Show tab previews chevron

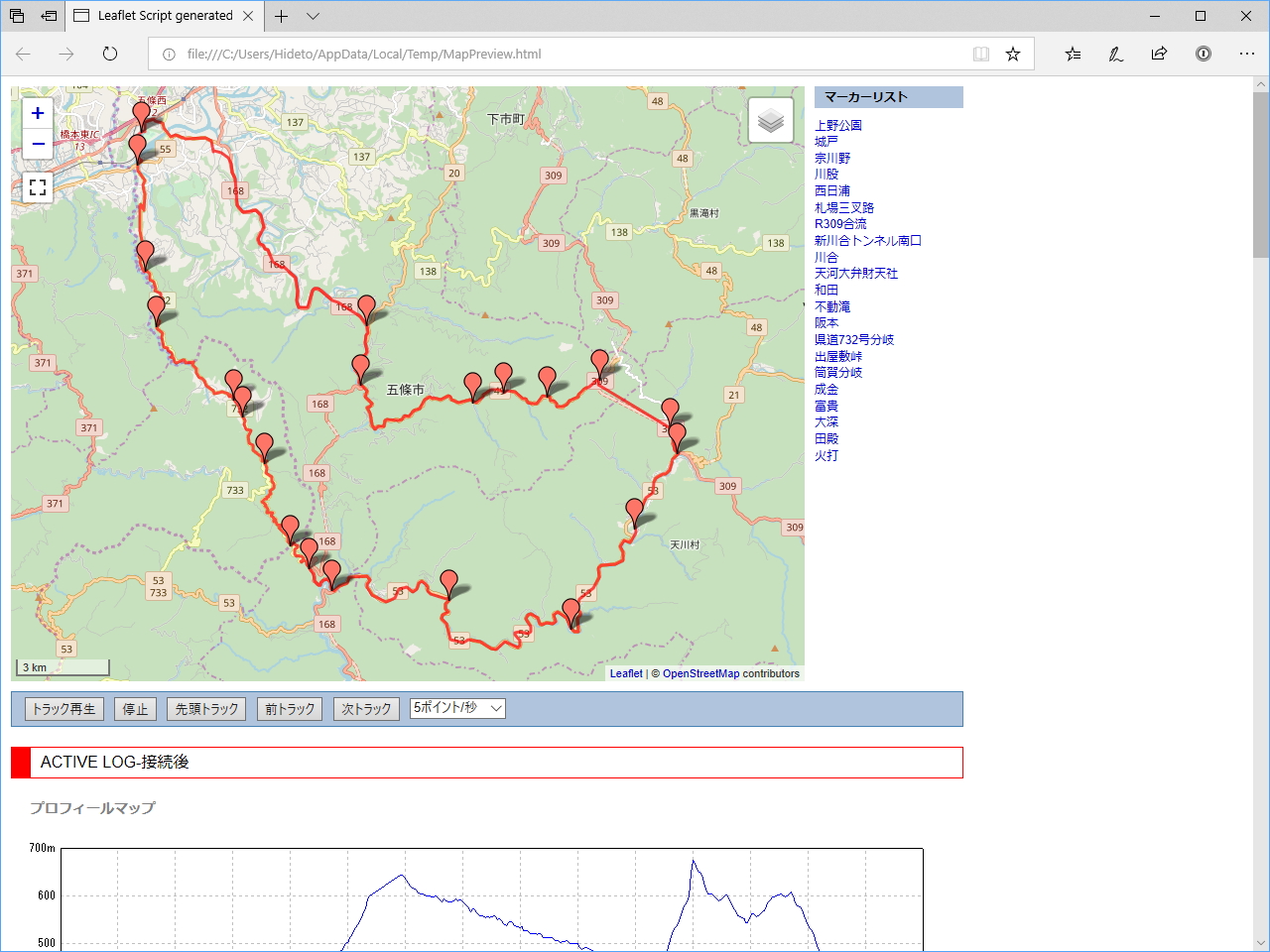click(314, 16)
